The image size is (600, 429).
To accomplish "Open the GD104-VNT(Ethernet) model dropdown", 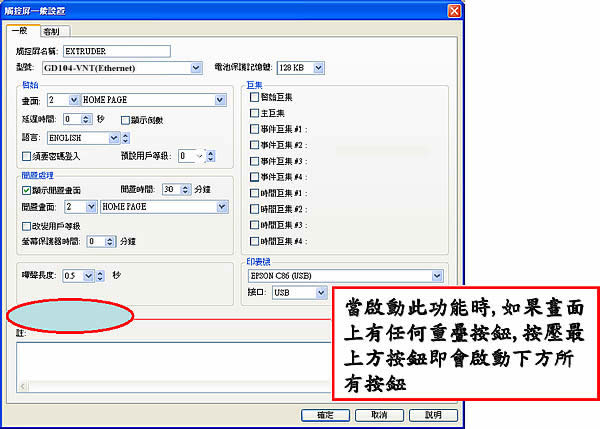I will [x=196, y=67].
